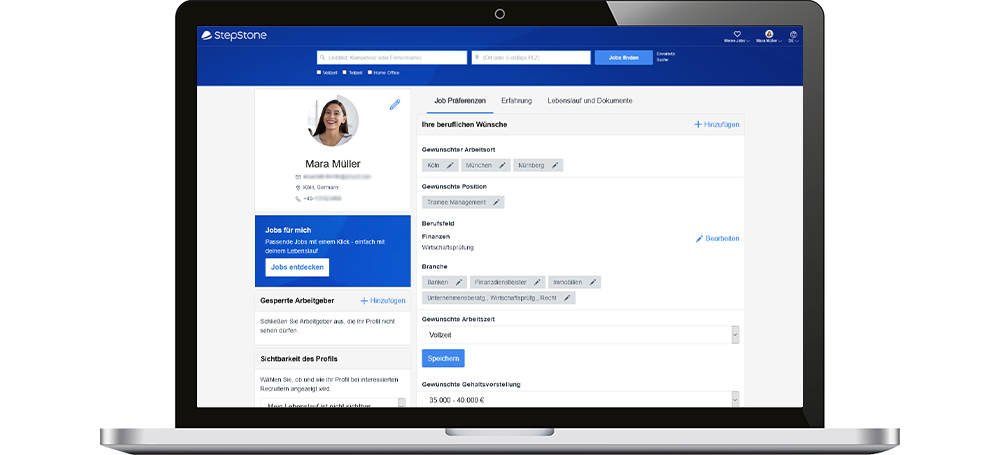Screen dimensions: 1000x455
Task: Click the pencil on the Nürnberg tag
Action: coord(555,165)
